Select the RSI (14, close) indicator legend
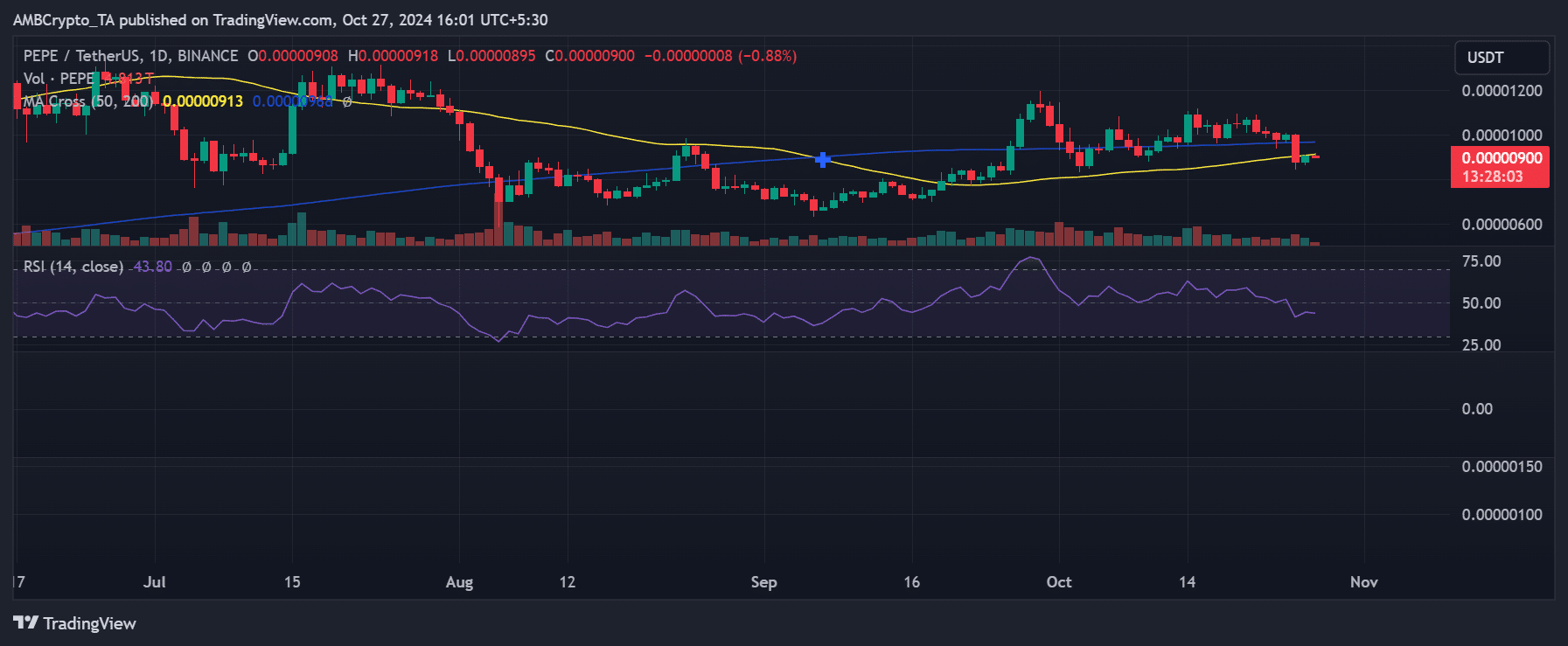 pyautogui.click(x=73, y=267)
